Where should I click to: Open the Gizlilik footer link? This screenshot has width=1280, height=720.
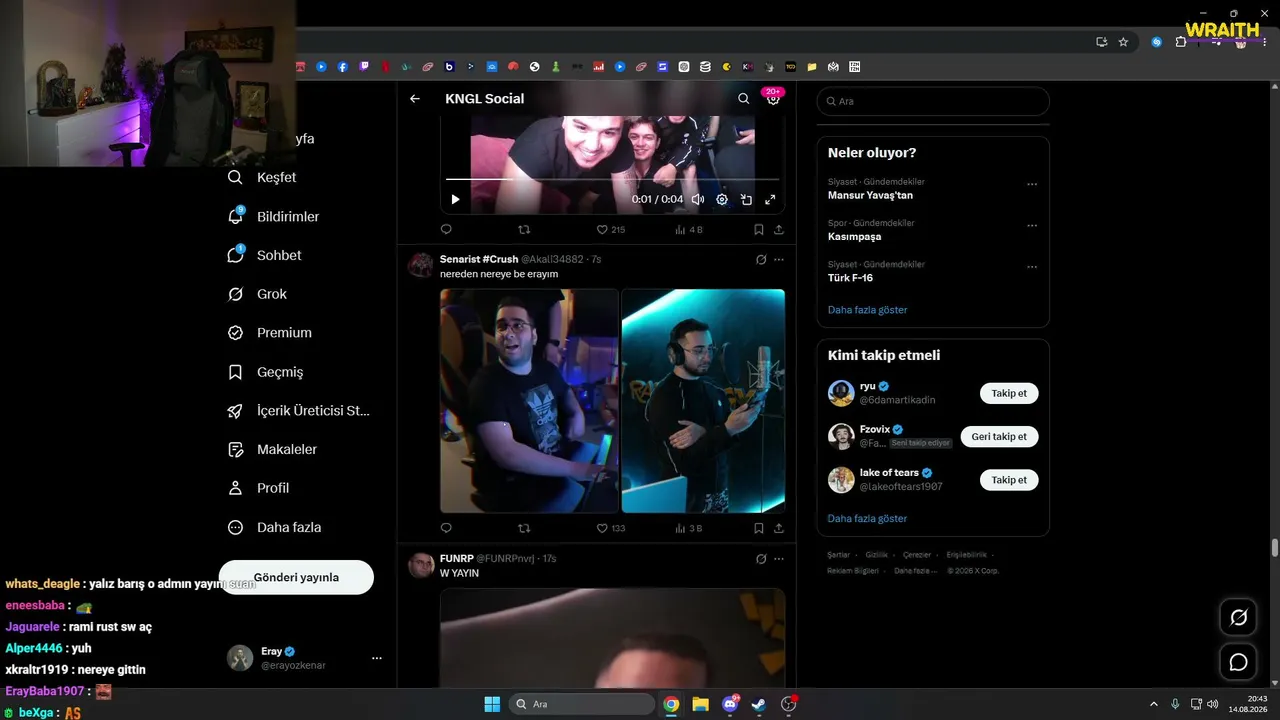click(876, 555)
